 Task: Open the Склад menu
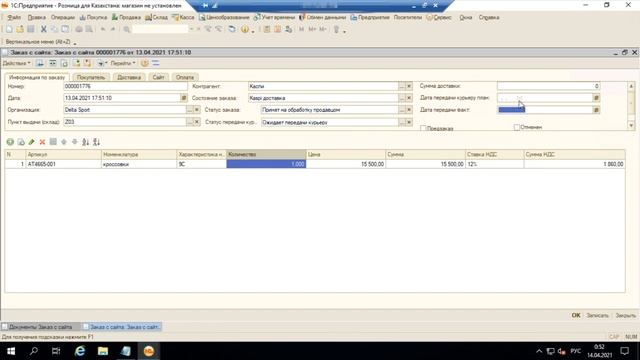pyautogui.click(x=156, y=18)
